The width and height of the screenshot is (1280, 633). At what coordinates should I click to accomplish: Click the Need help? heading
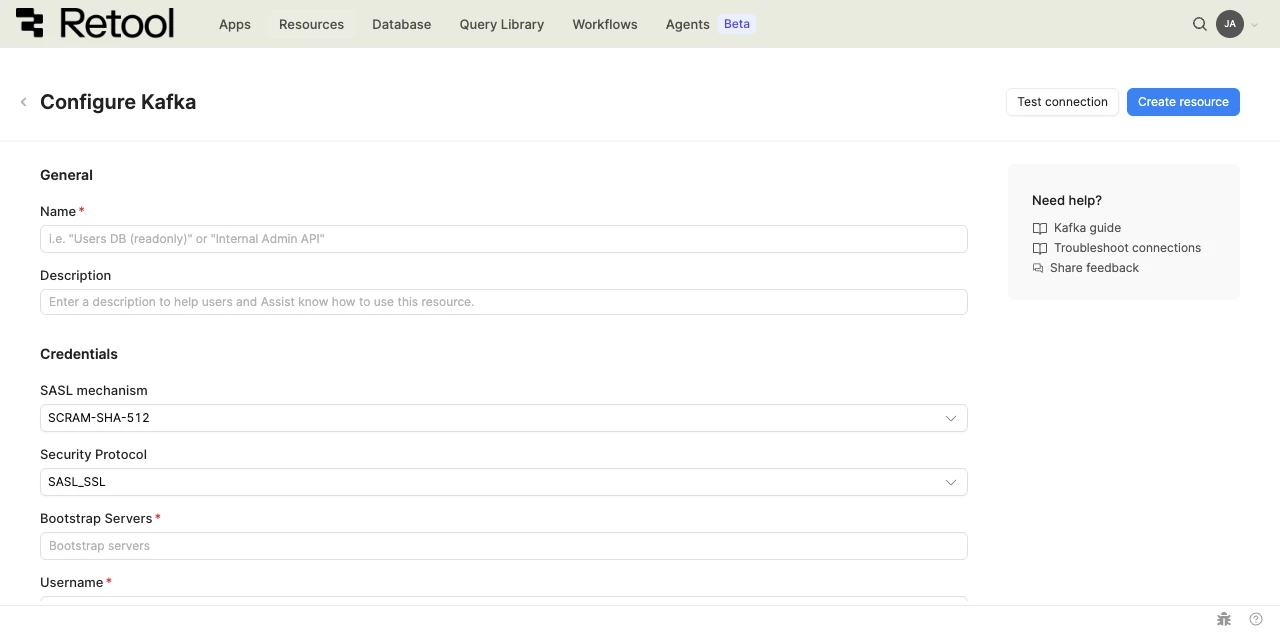[1067, 200]
